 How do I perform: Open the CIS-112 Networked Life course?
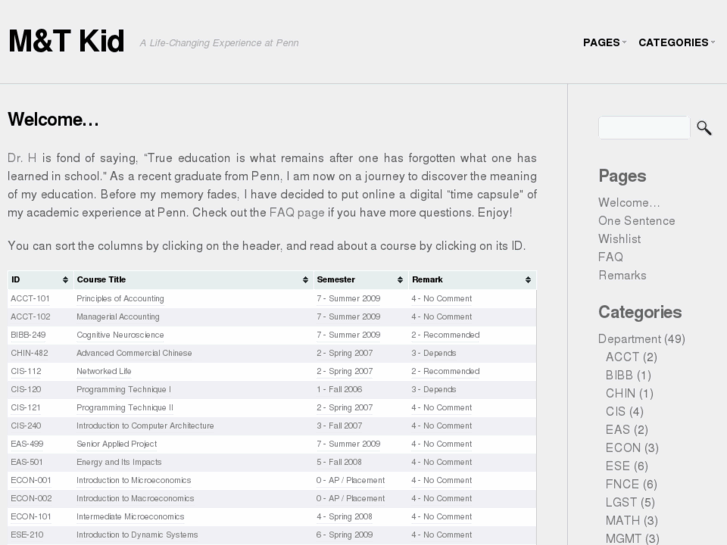tap(27, 371)
